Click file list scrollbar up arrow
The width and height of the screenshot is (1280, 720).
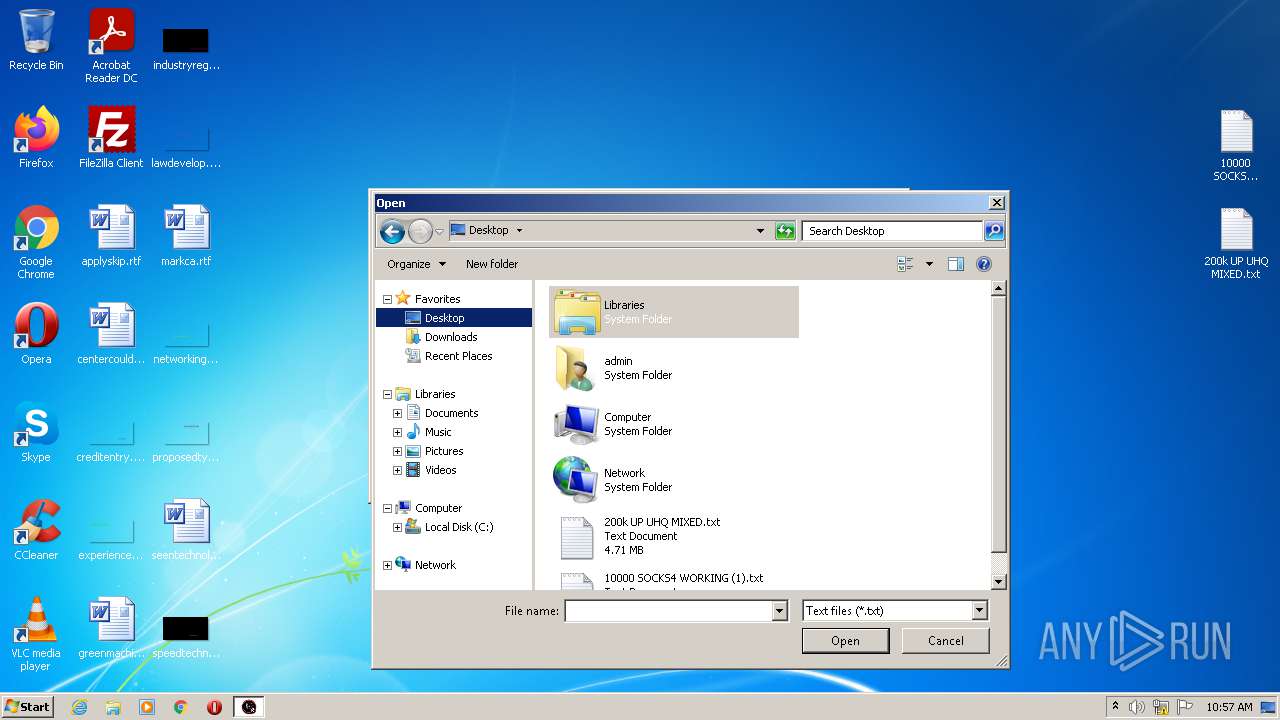998,288
